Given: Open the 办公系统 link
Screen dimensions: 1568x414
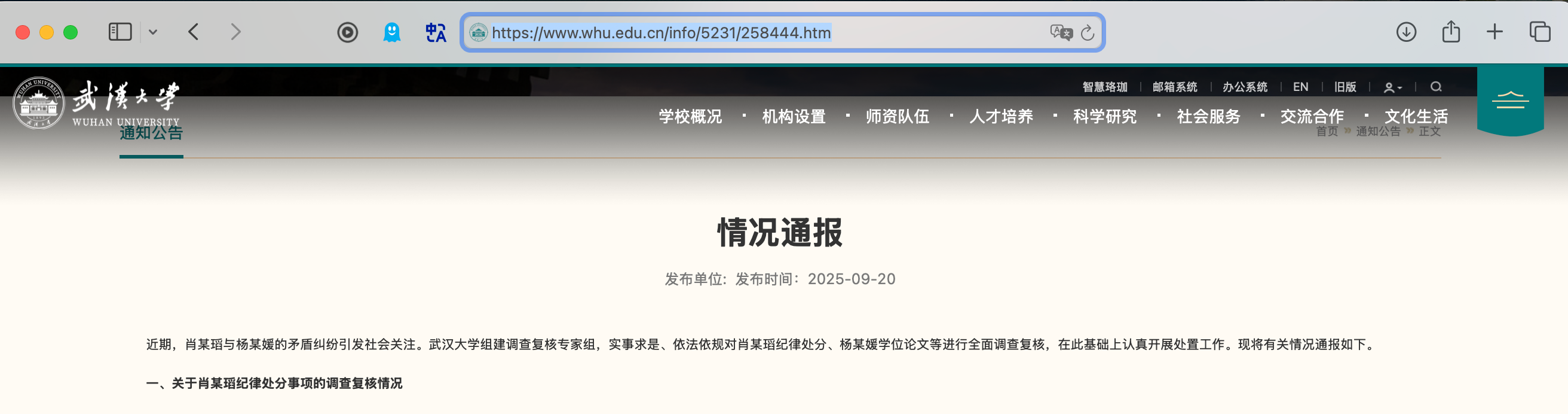Looking at the screenshot, I should tap(1245, 87).
